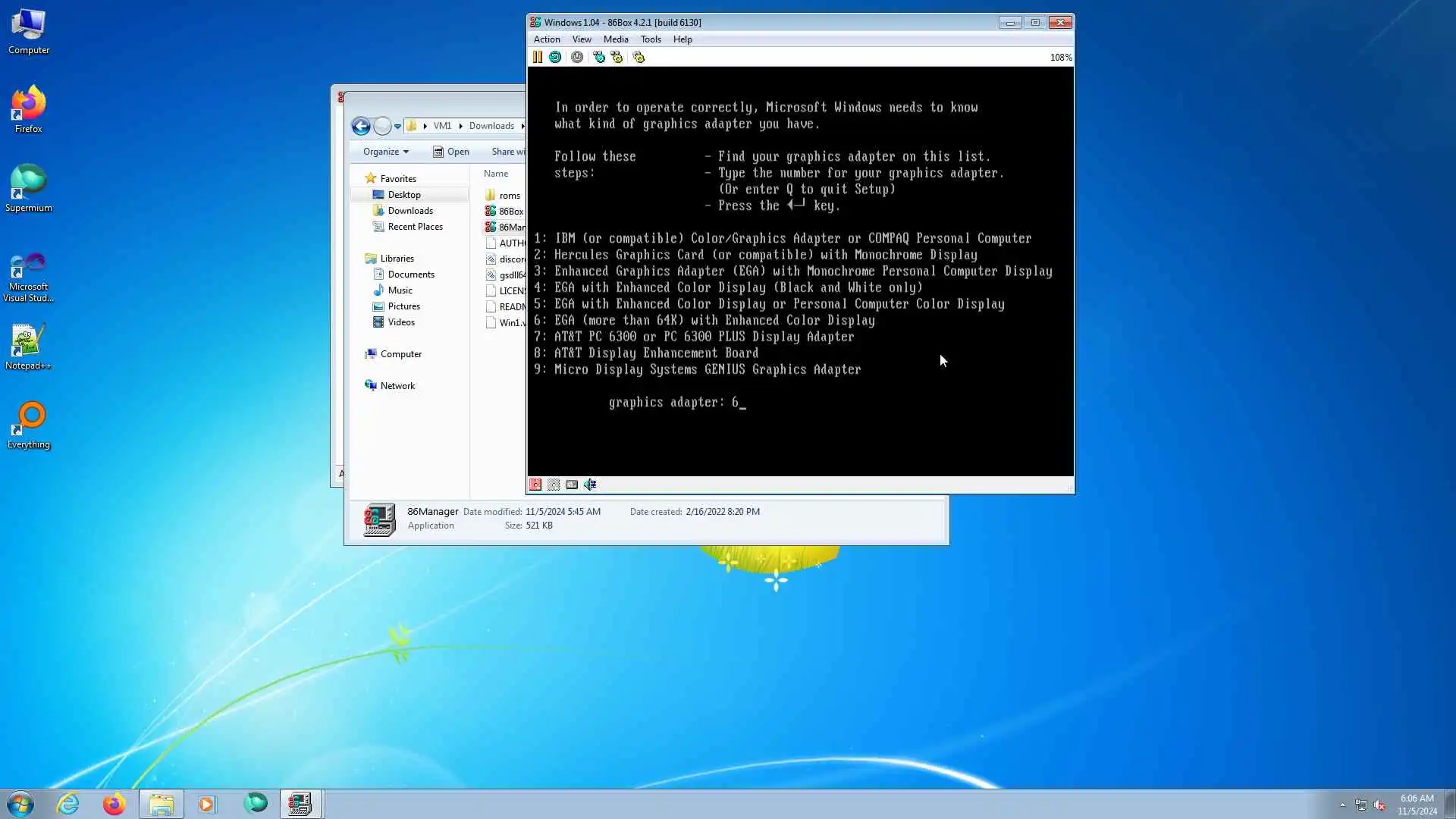Click the yellow Ctrl+Alt+Esc toolbar icon
The width and height of the screenshot is (1456, 819).
point(617,57)
